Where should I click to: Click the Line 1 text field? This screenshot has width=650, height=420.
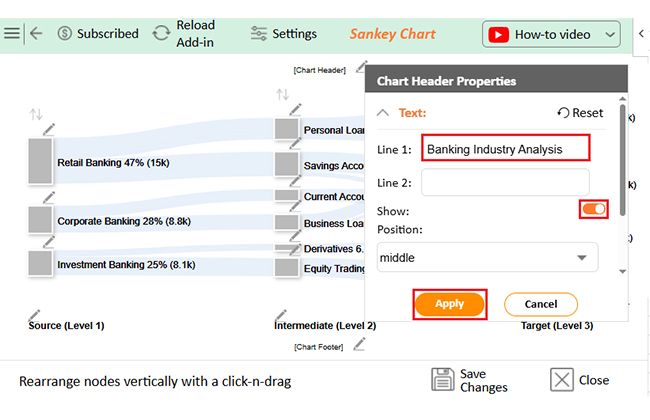click(505, 149)
